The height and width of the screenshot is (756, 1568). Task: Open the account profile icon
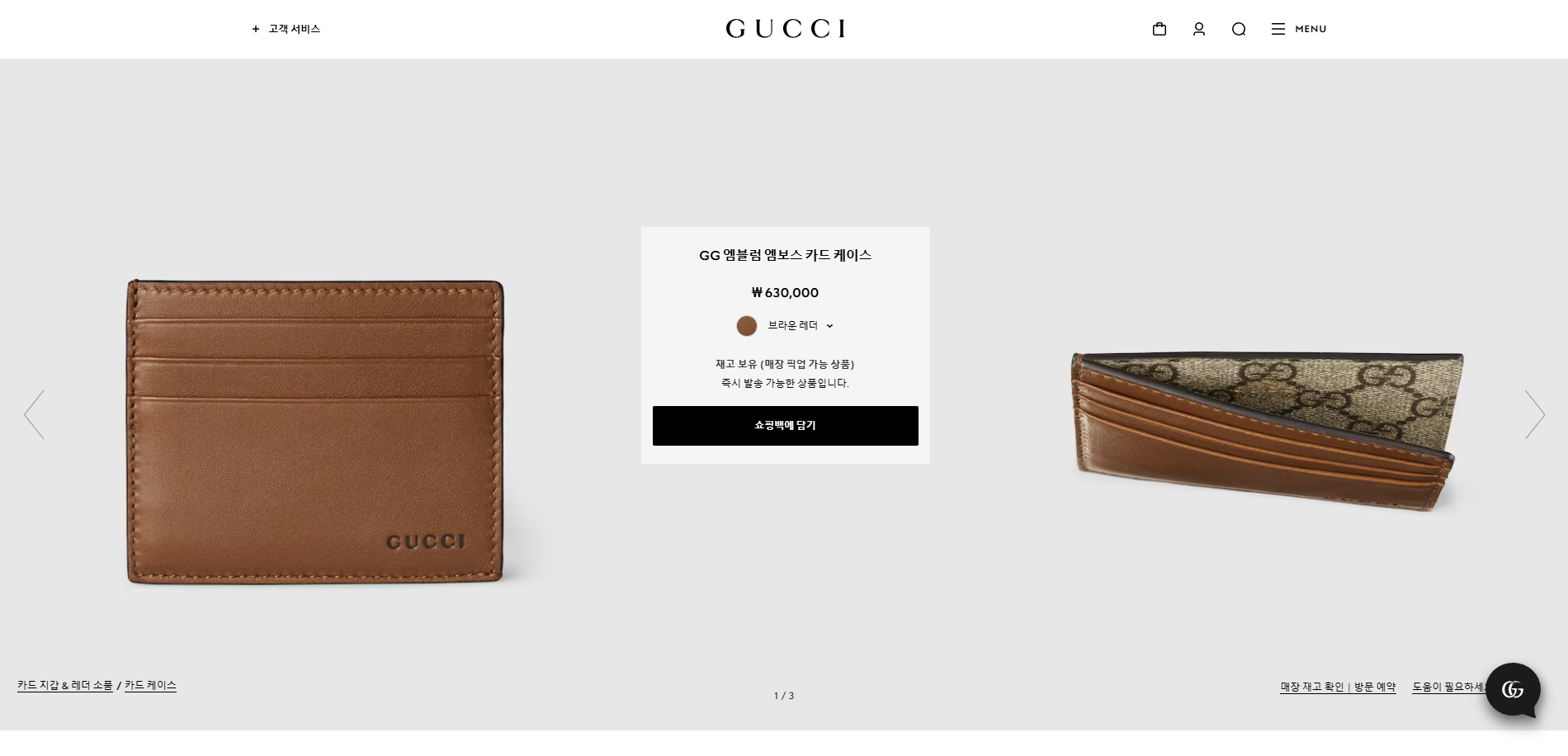(x=1199, y=29)
